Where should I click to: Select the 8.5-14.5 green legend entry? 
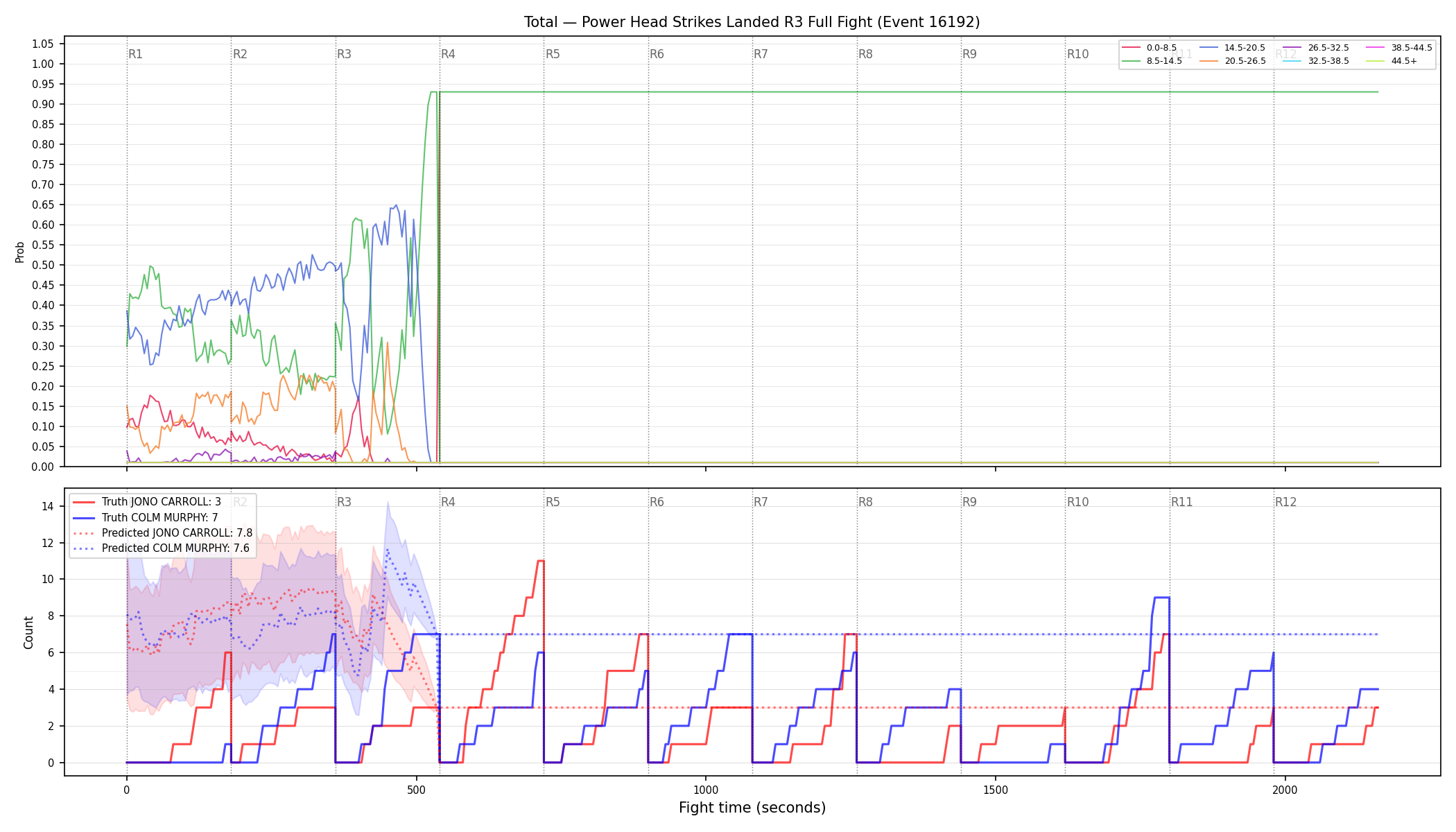1152,61
